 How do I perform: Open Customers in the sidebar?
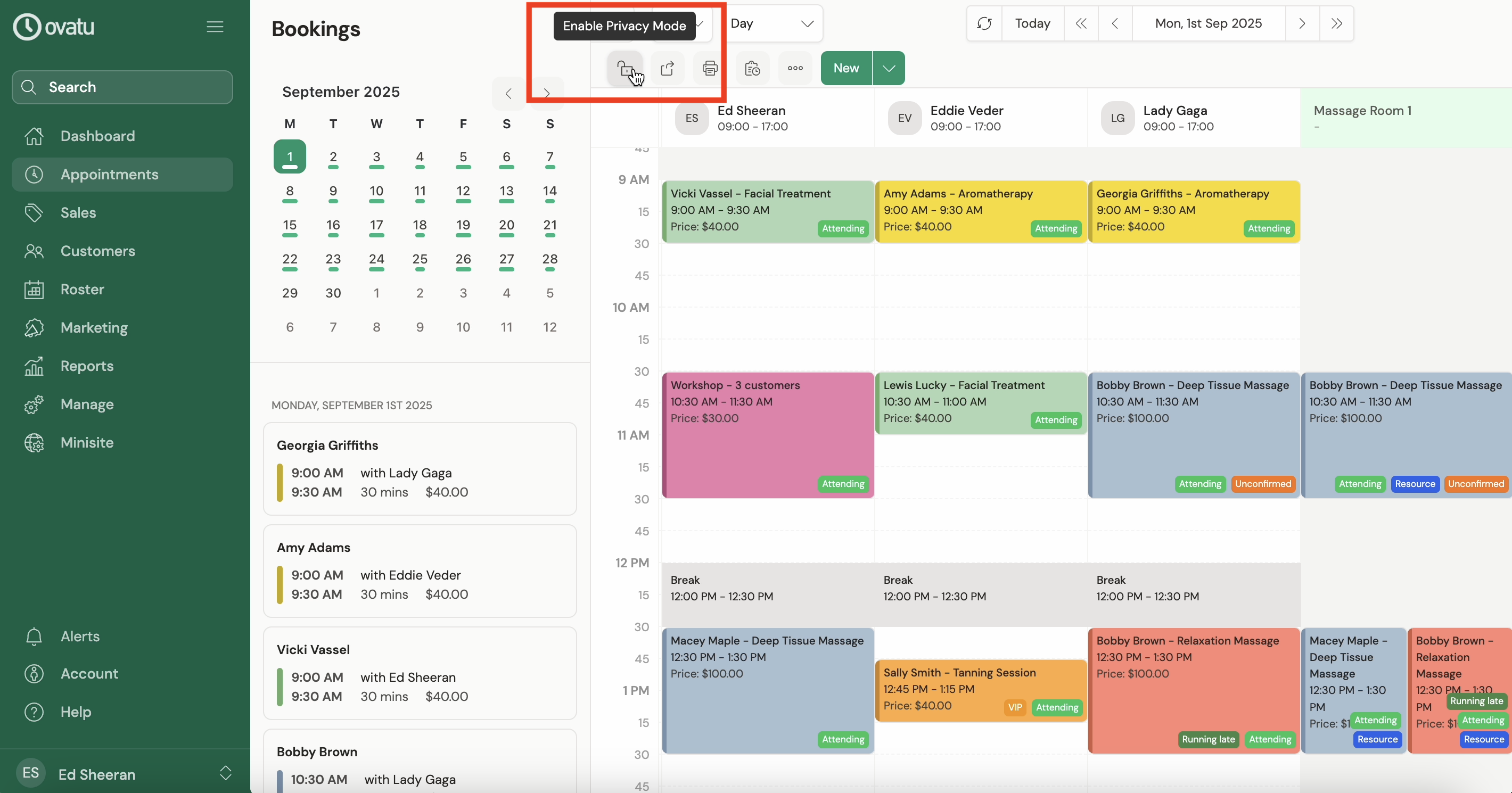click(x=97, y=251)
